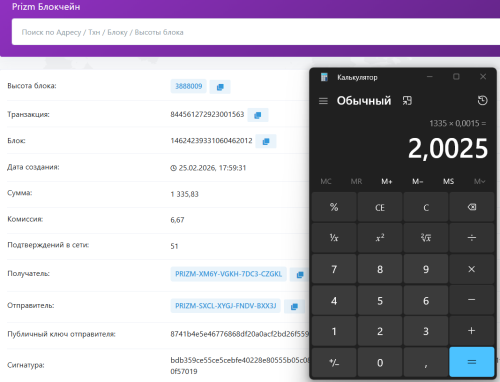Close the Calculator window
This screenshot has width=500, height=382.
coord(483,77)
